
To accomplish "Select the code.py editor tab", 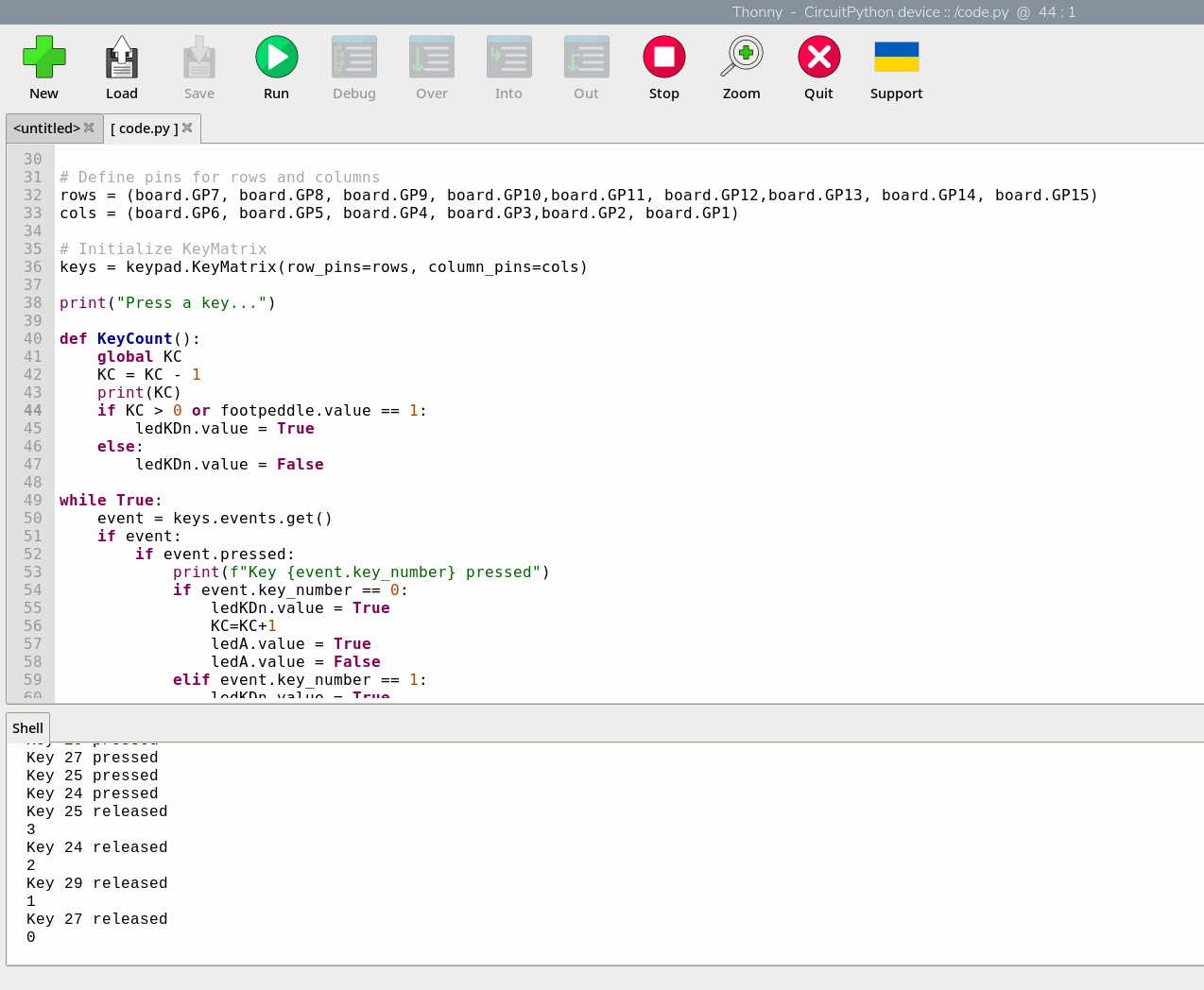I will [x=144, y=128].
